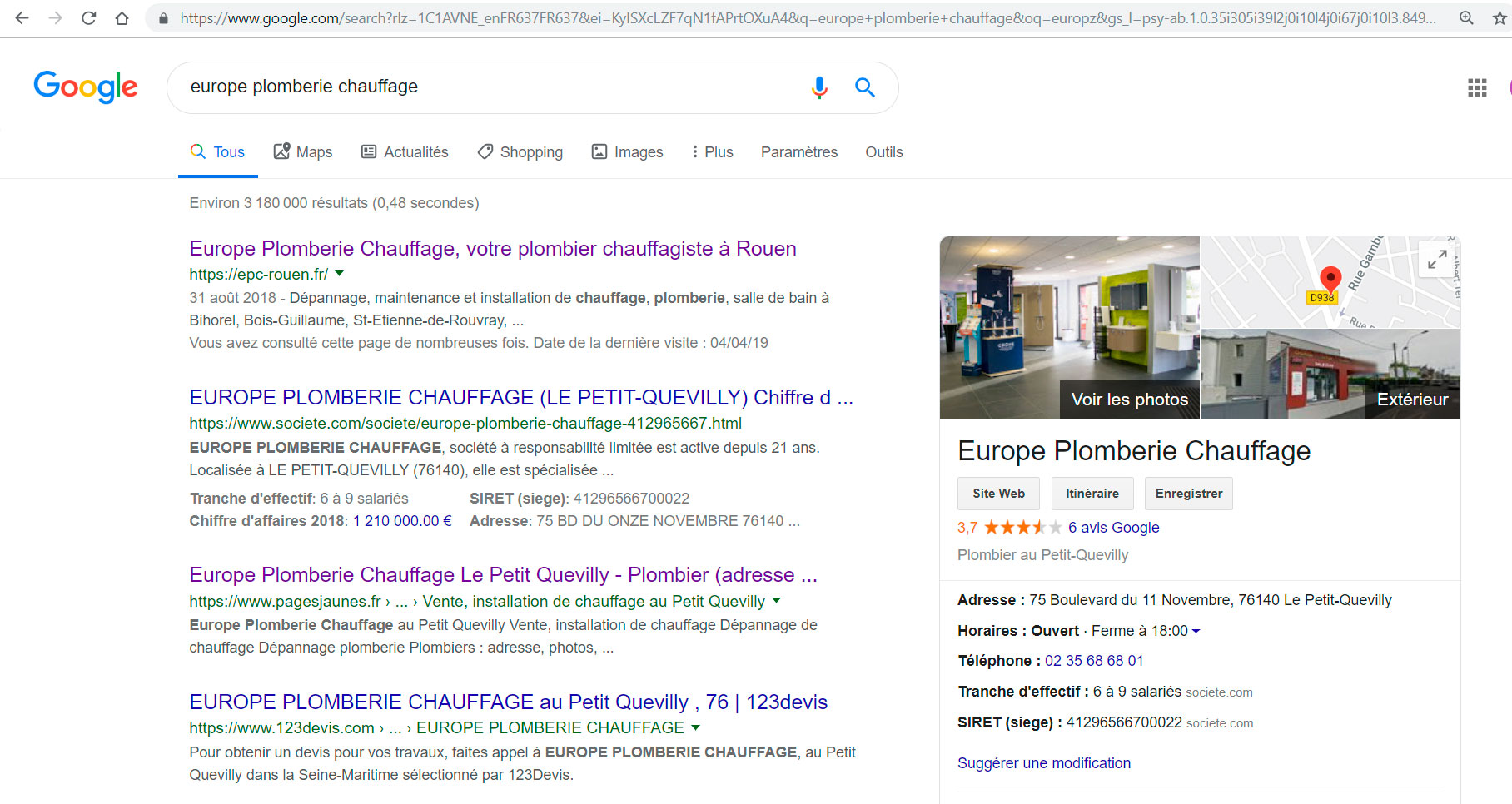Screen dimensions: 1512x804
Task: Open the map thumbnail in the business panel
Action: point(1330,281)
